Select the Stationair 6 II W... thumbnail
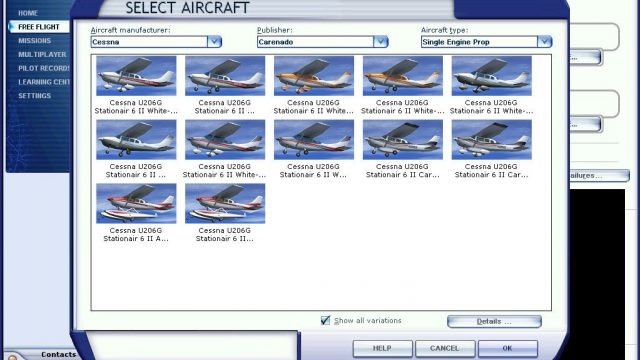640x360 pixels. pyautogui.click(x=313, y=140)
